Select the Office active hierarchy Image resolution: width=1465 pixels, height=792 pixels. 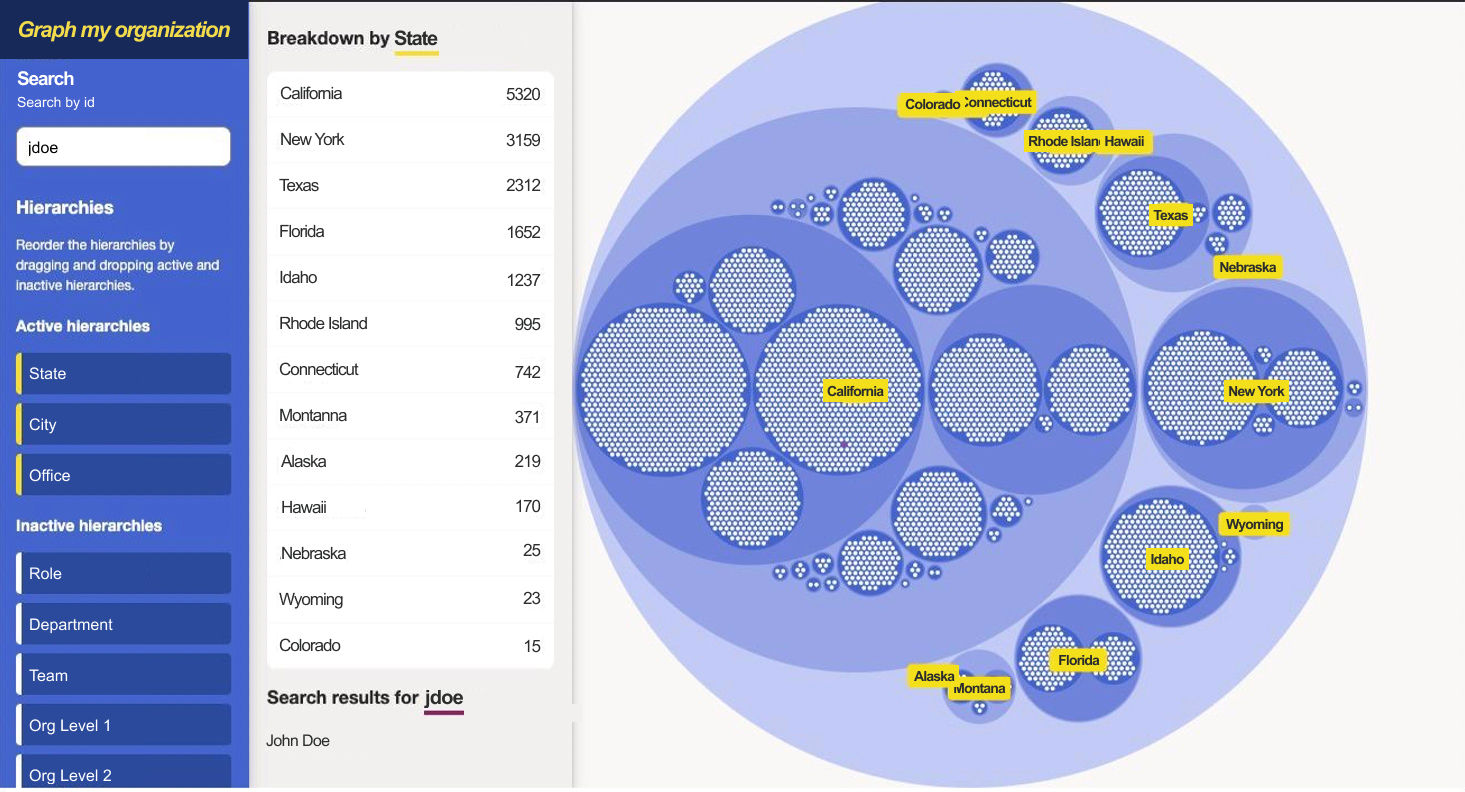click(x=124, y=475)
